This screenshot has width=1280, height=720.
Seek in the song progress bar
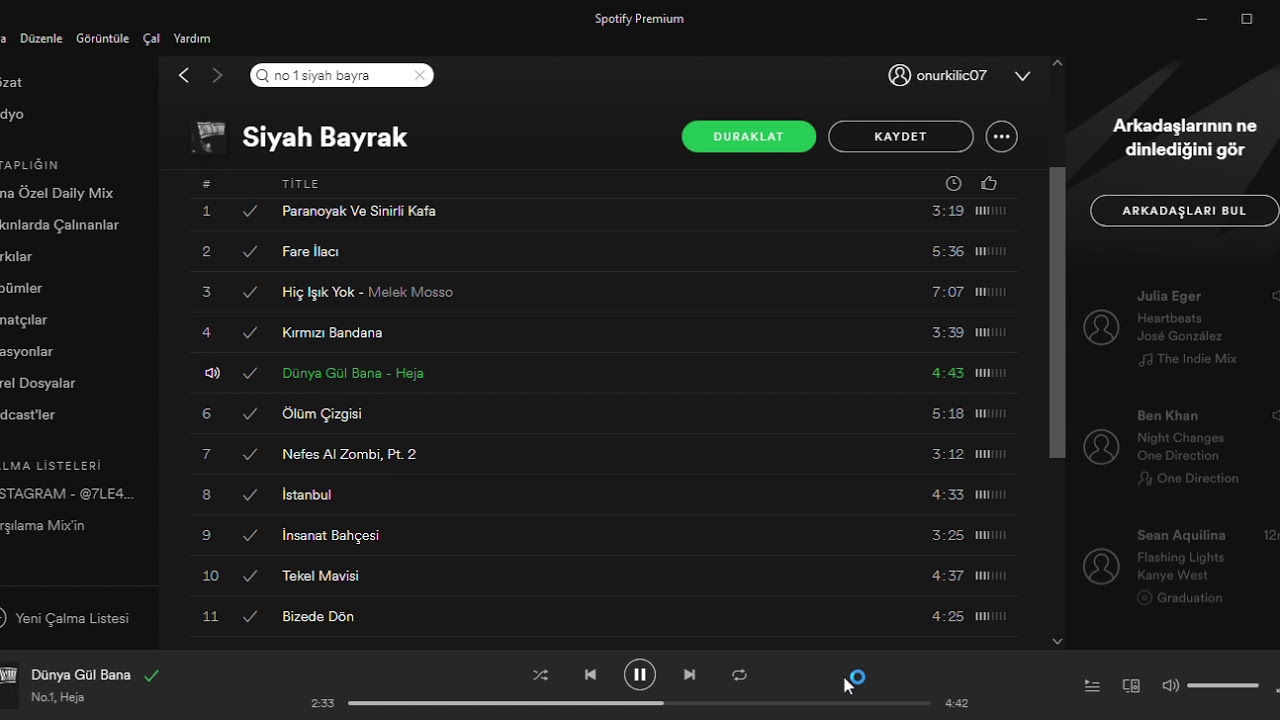pos(639,703)
